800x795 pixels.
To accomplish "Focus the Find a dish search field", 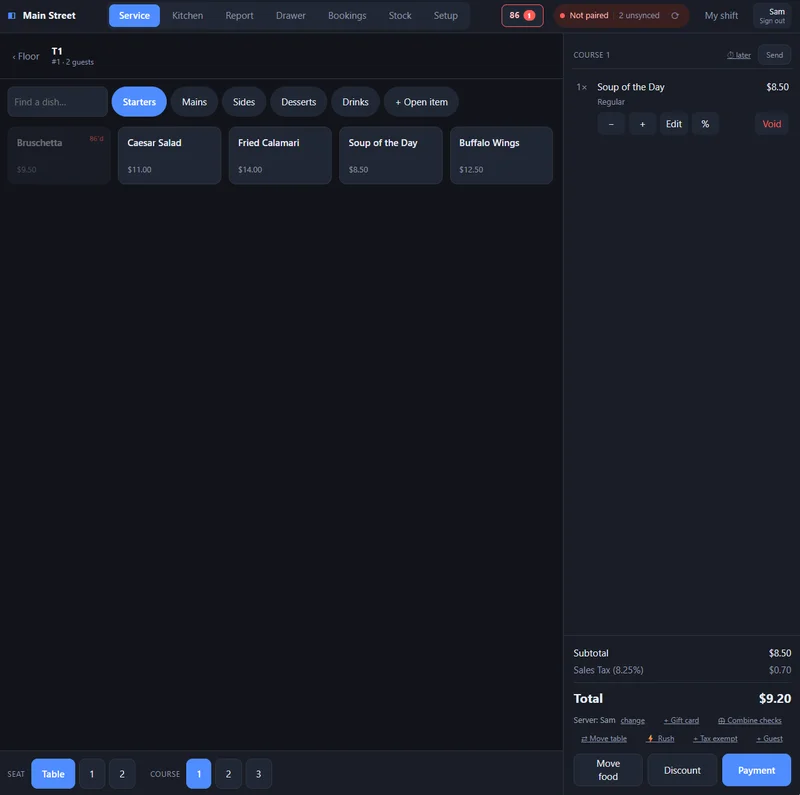I will 57,102.
